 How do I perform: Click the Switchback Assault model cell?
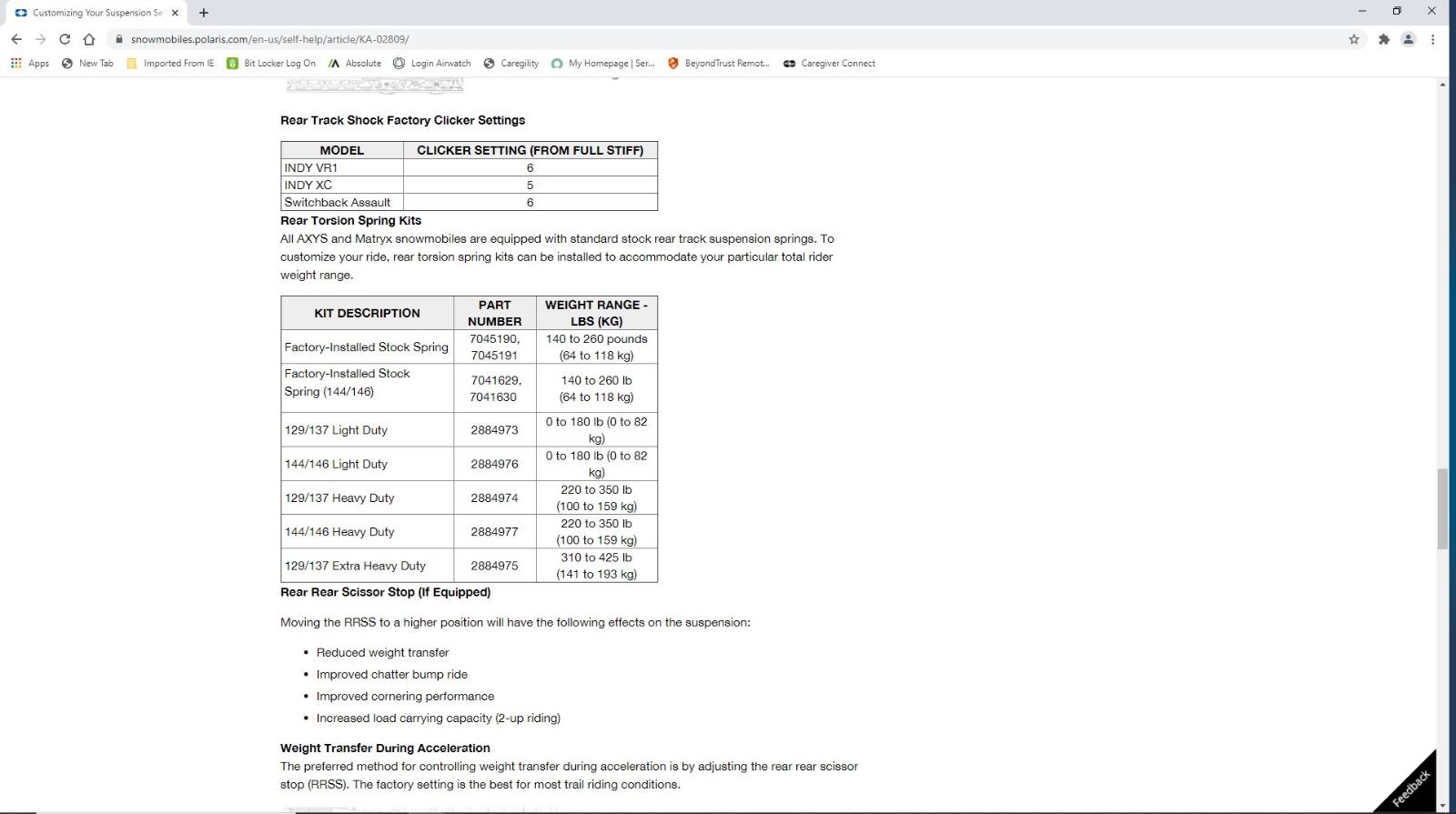(342, 203)
